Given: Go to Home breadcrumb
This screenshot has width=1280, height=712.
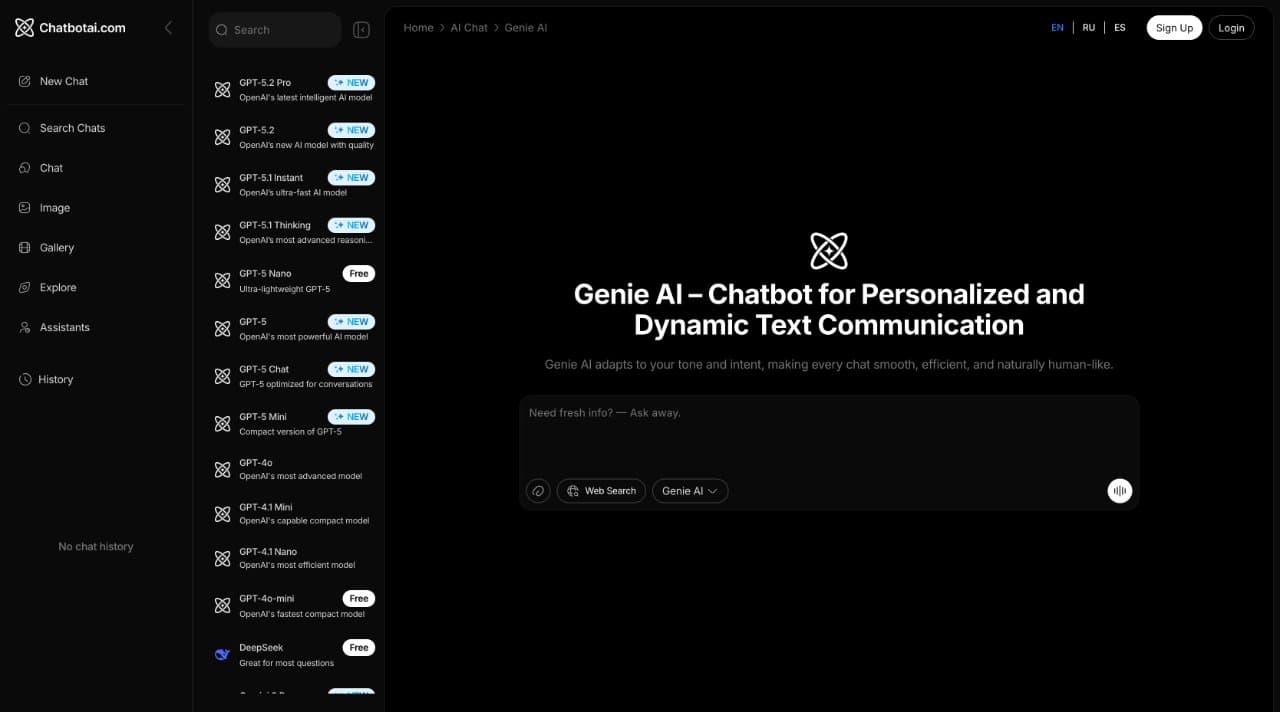Looking at the screenshot, I should tap(418, 28).
